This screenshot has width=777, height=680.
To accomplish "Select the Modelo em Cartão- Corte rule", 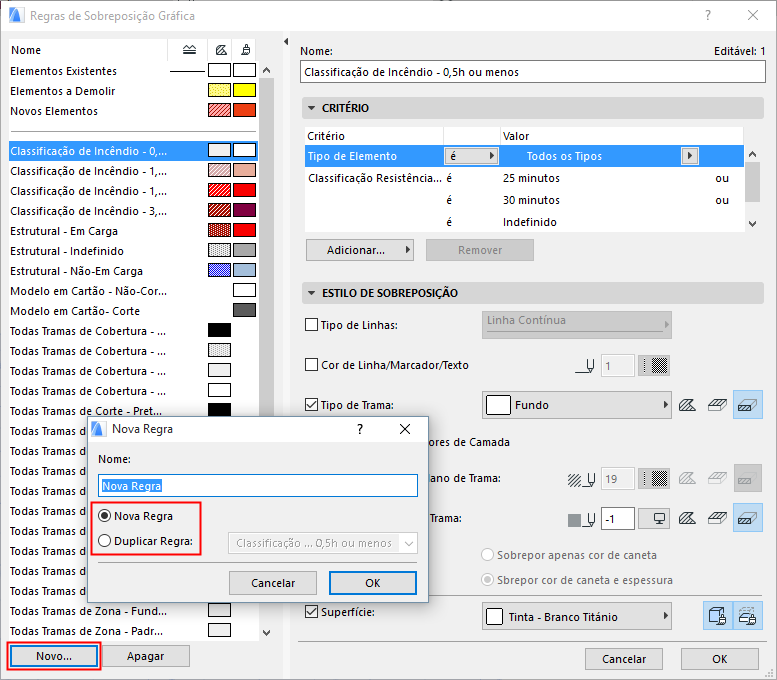I will (133, 311).
